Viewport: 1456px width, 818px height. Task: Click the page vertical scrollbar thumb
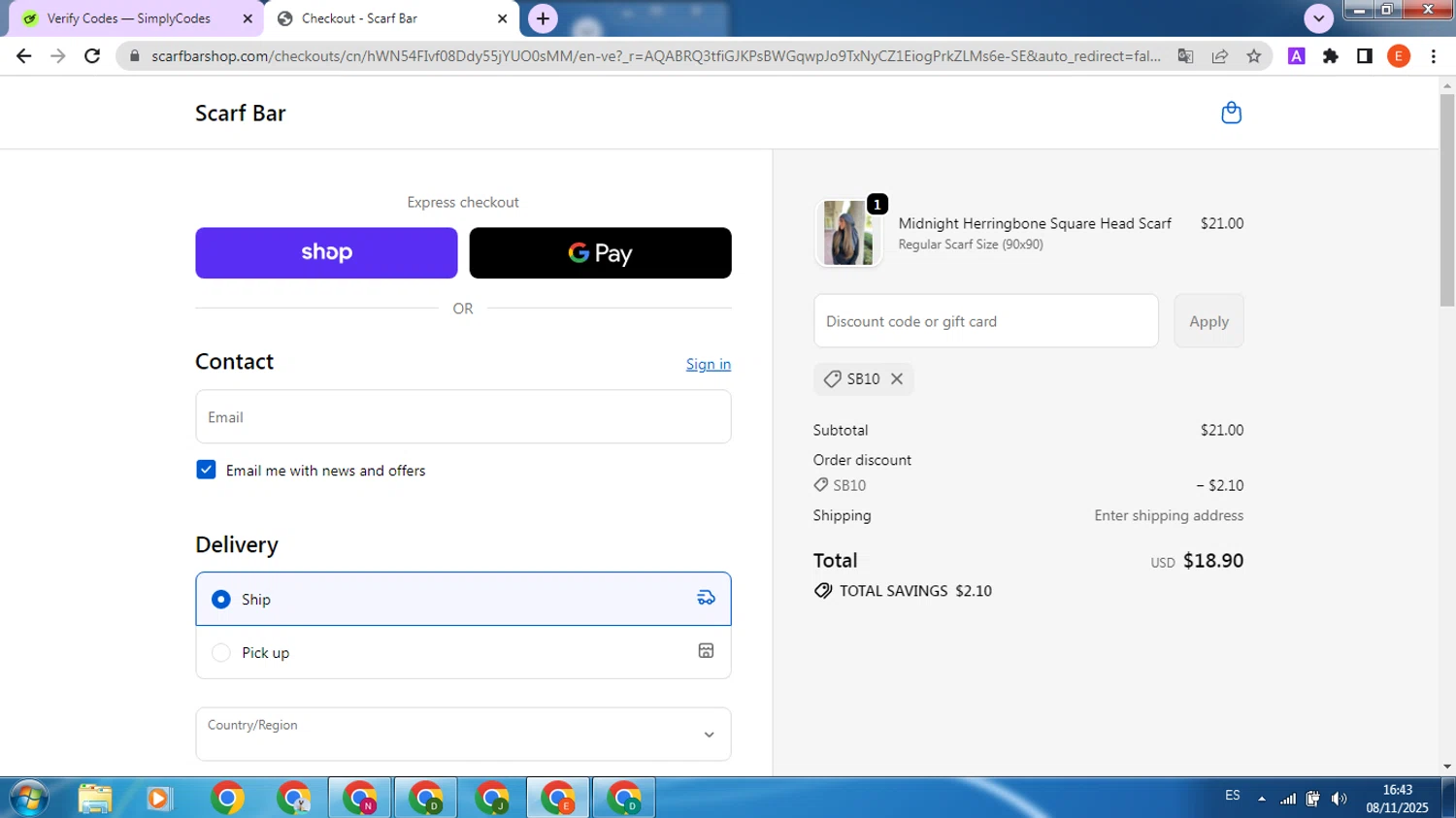(1447, 200)
